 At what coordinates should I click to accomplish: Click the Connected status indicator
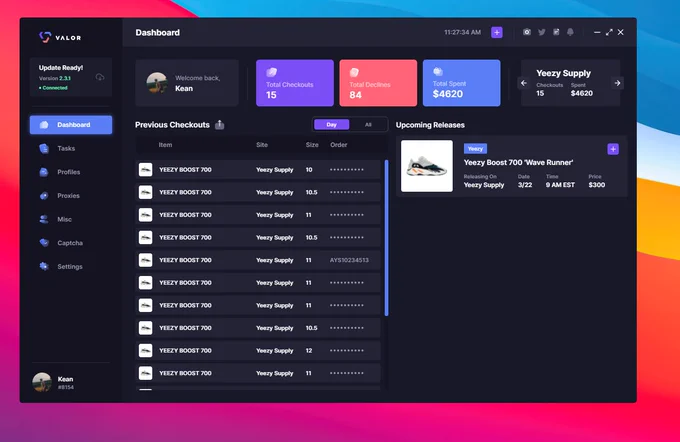click(53, 88)
